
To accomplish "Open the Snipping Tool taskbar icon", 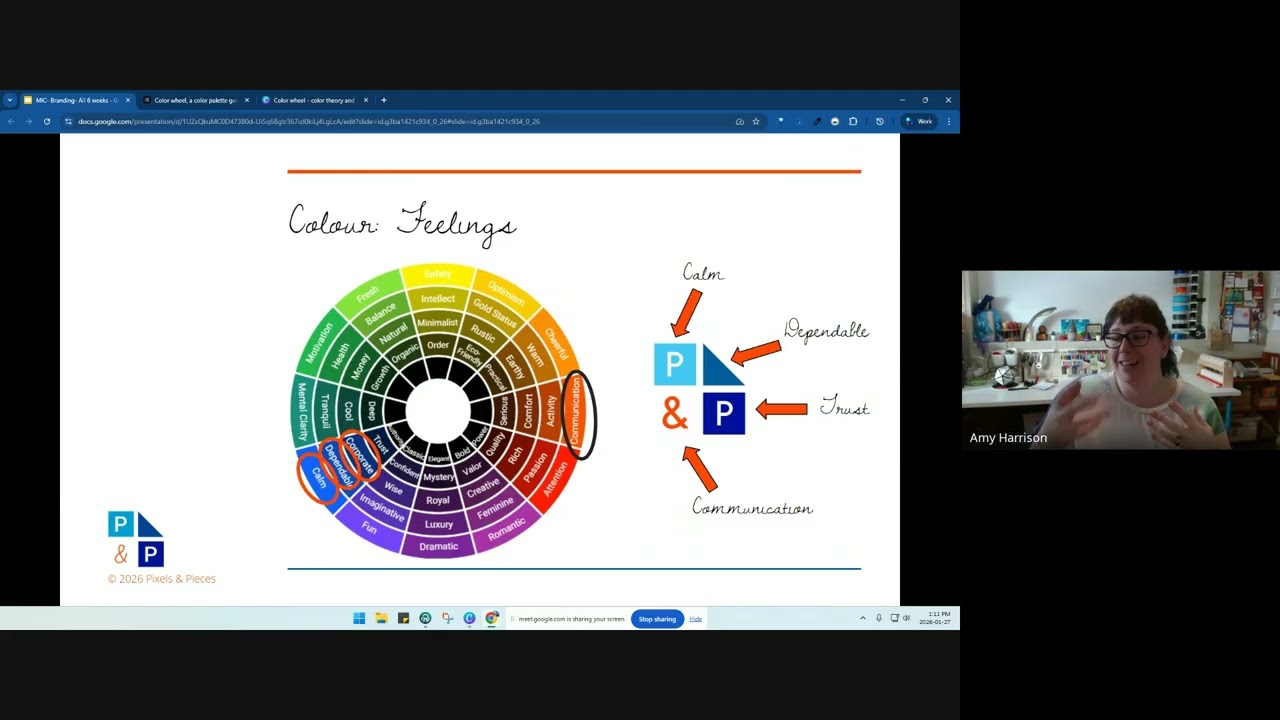I will [x=447, y=618].
